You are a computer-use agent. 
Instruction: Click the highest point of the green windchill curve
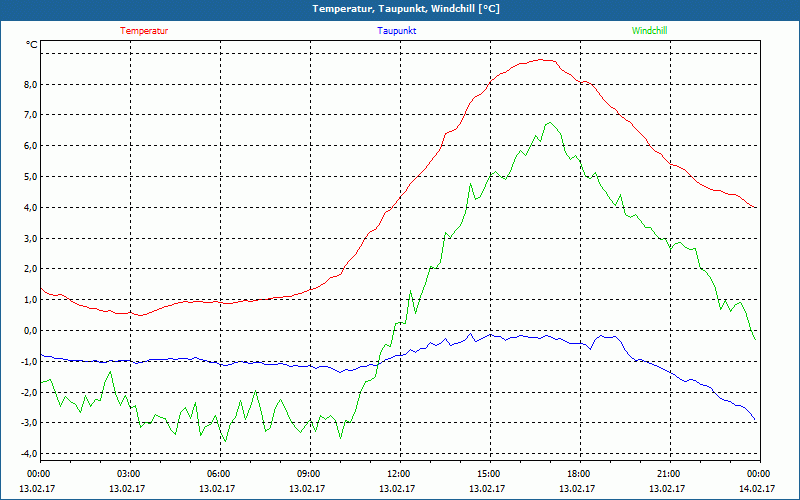tap(549, 123)
